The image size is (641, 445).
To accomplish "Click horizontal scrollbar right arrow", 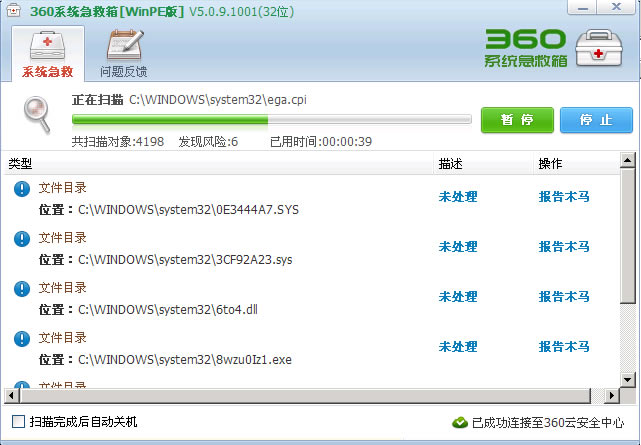I will (612, 395).
